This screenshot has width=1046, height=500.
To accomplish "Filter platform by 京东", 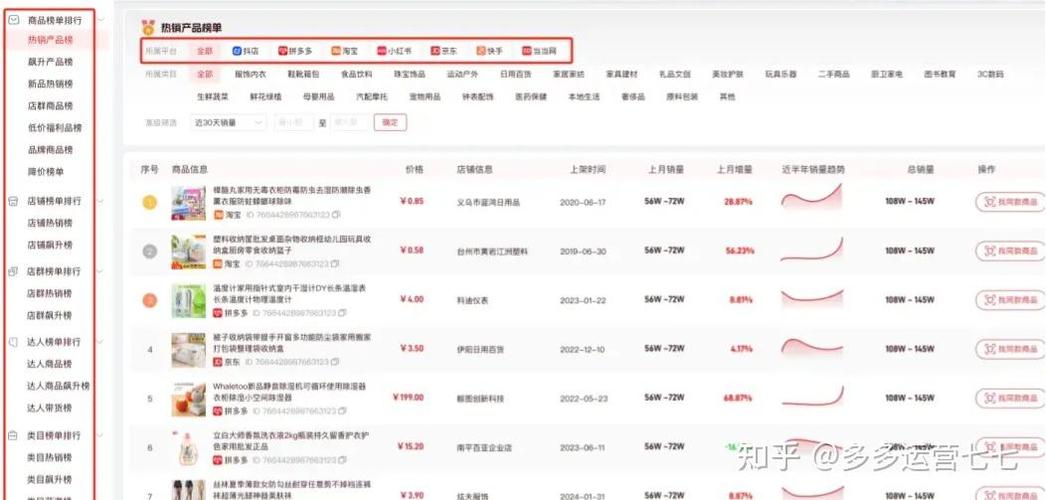I will click(444, 51).
